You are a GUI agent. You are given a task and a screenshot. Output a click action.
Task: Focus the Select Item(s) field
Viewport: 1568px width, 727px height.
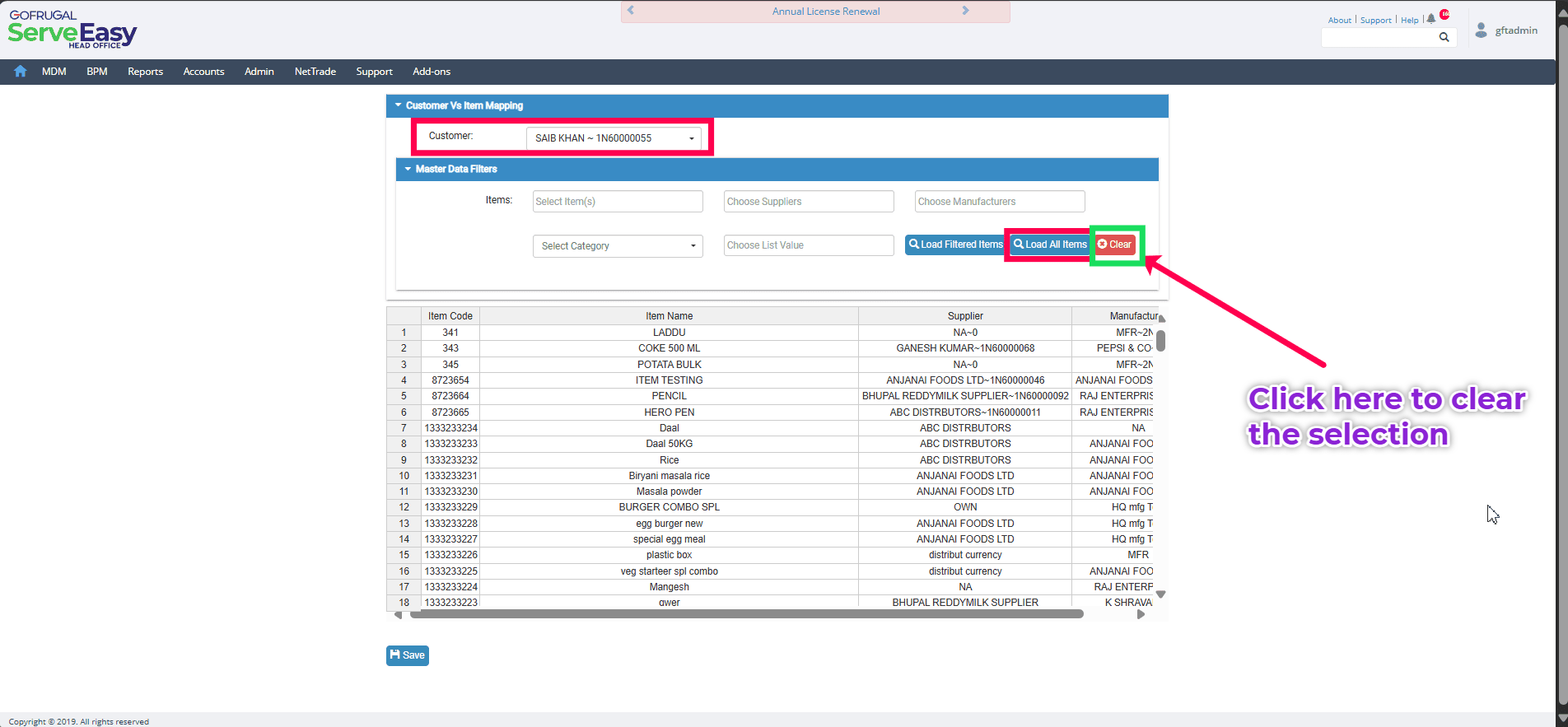click(x=618, y=202)
